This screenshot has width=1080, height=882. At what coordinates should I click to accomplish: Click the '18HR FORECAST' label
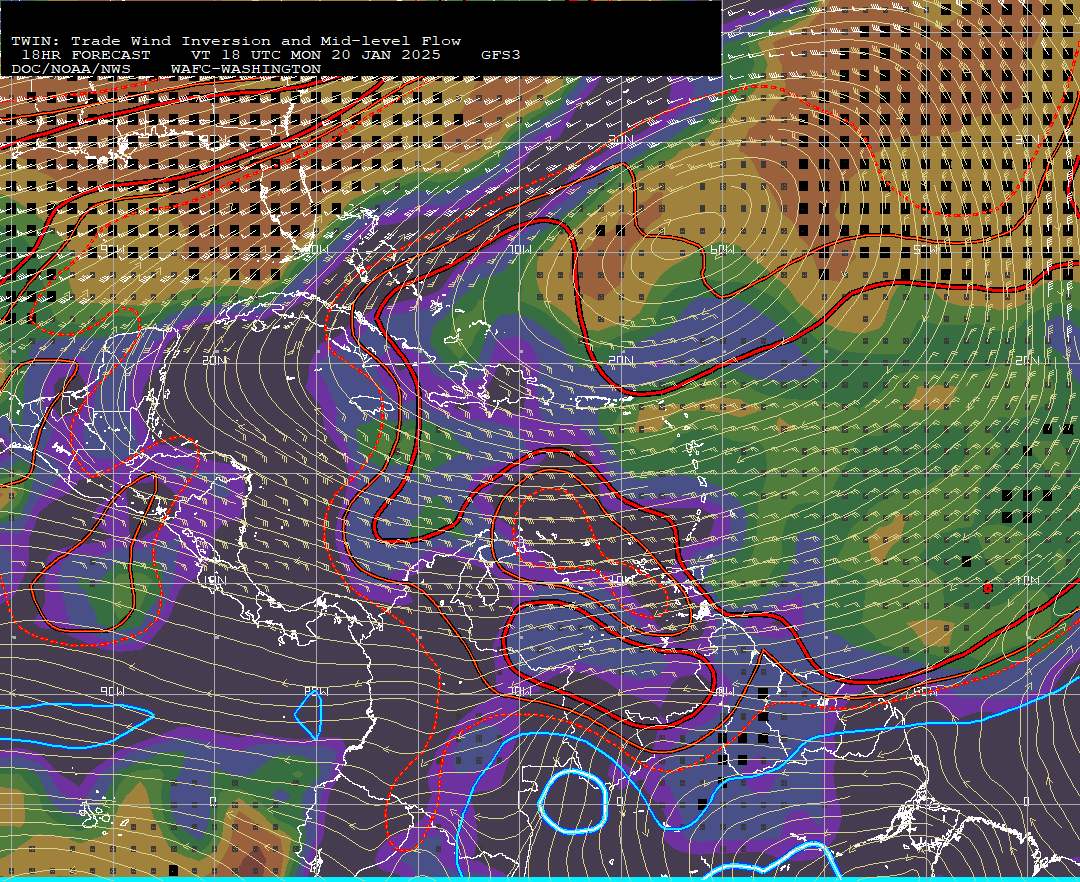(x=85, y=55)
